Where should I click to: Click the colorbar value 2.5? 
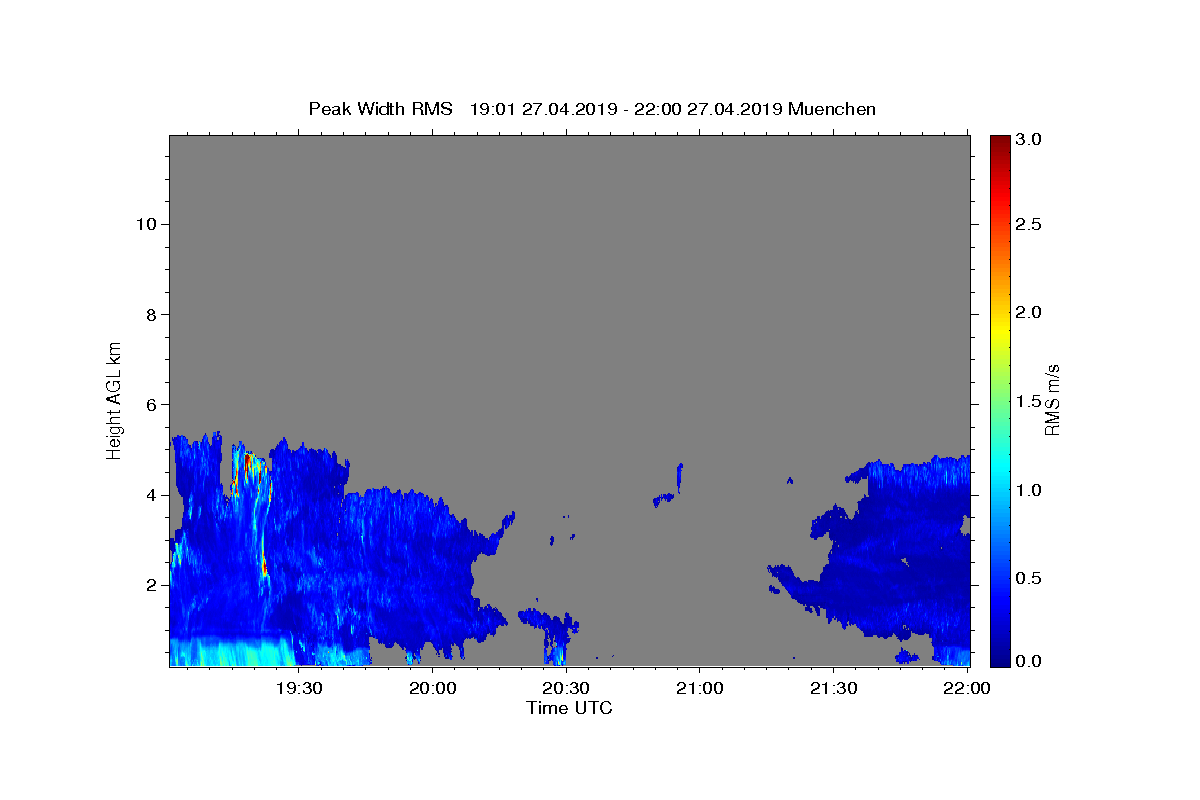1029,224
